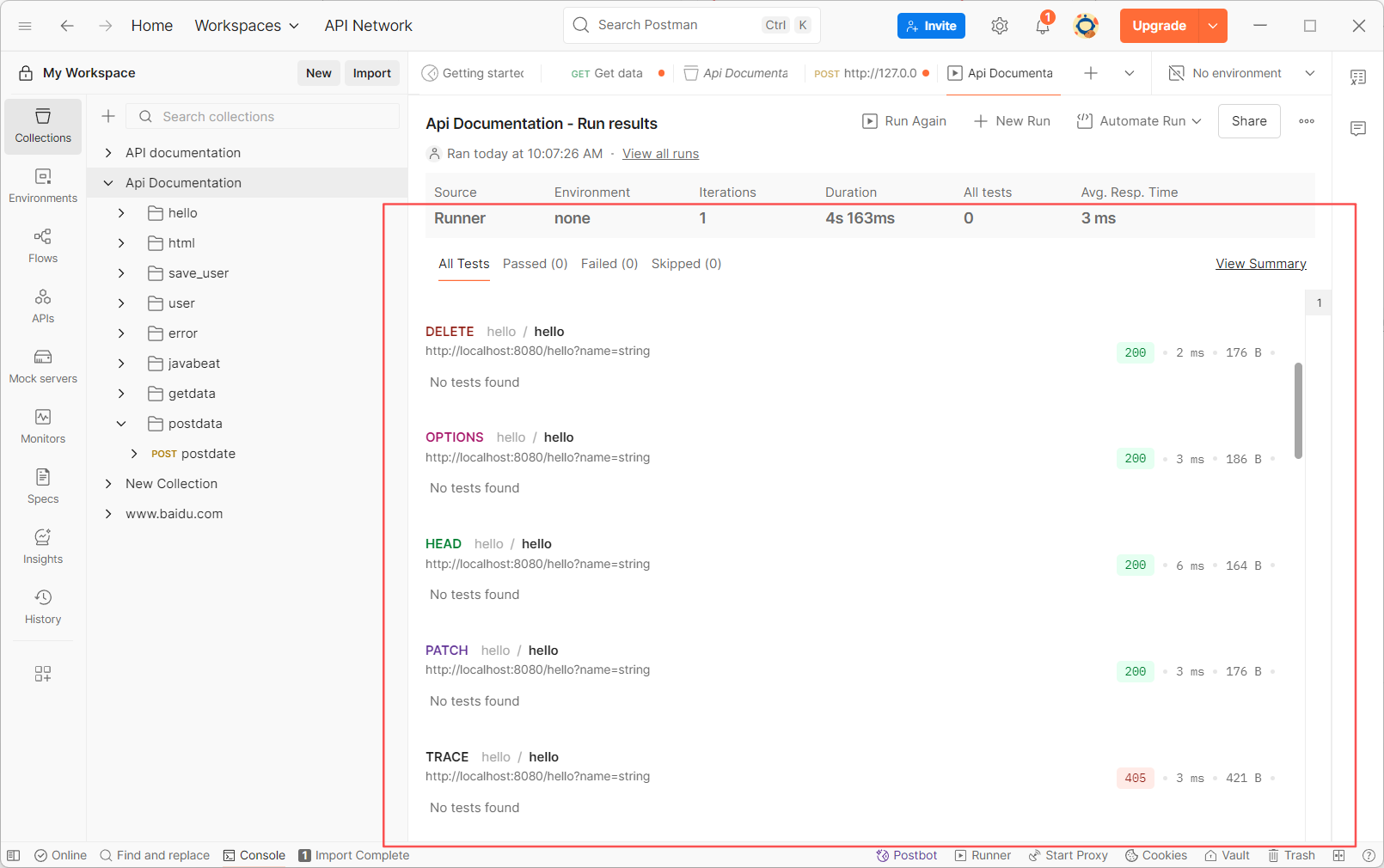Open the Monitors sidebar panel

click(x=43, y=427)
